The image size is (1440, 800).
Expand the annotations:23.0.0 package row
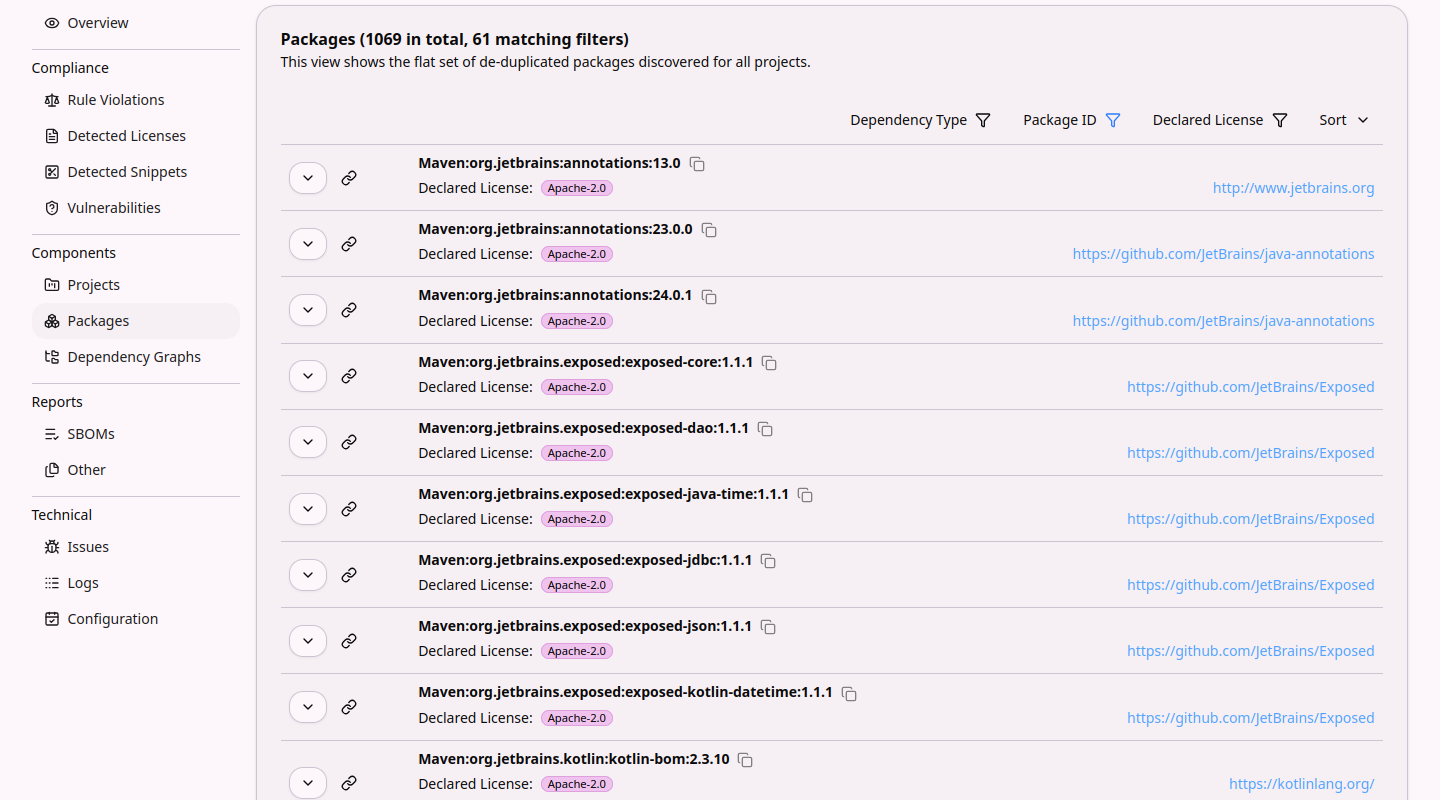coord(308,244)
